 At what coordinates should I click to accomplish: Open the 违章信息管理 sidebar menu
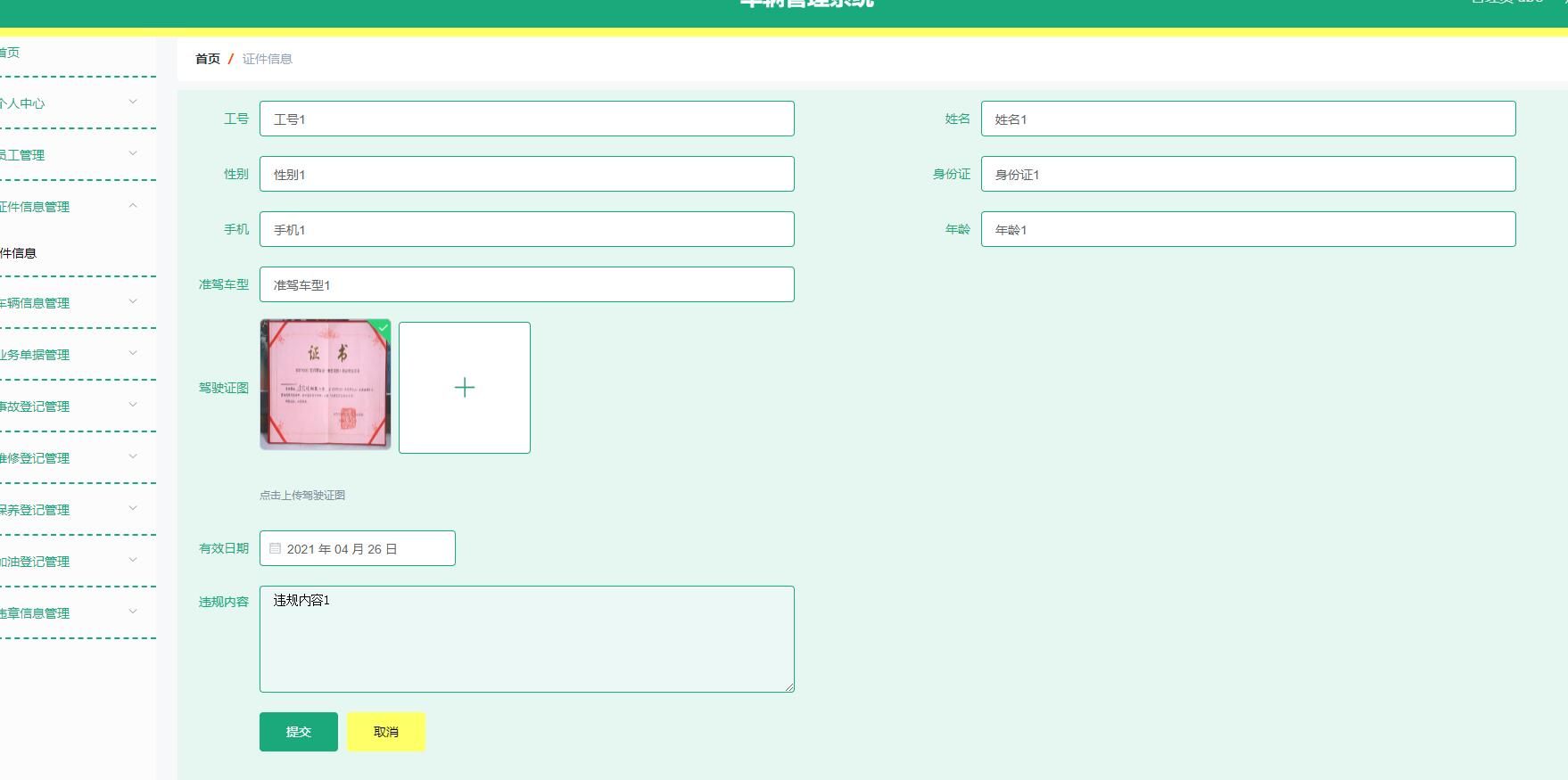coord(71,613)
